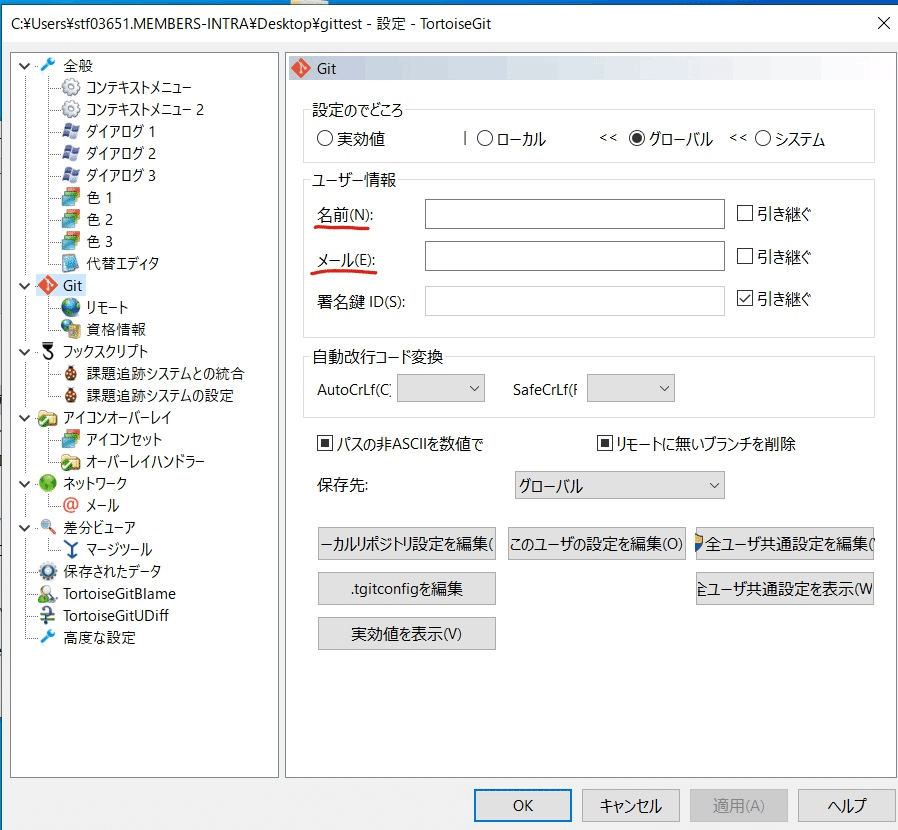Click the gear icon for コンテキストメニュー 2
The width and height of the screenshot is (898, 830).
[70, 109]
